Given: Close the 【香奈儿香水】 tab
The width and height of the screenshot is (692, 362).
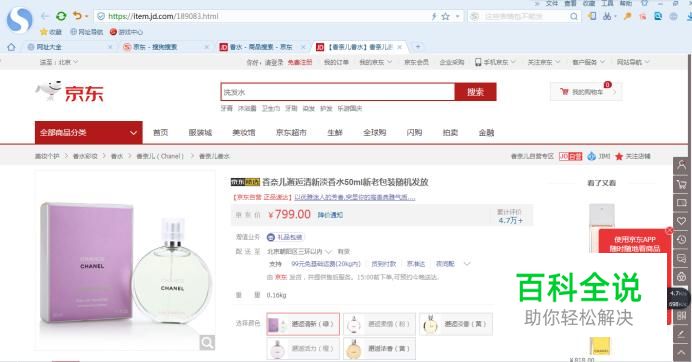Looking at the screenshot, I should pyautogui.click(x=399, y=47).
